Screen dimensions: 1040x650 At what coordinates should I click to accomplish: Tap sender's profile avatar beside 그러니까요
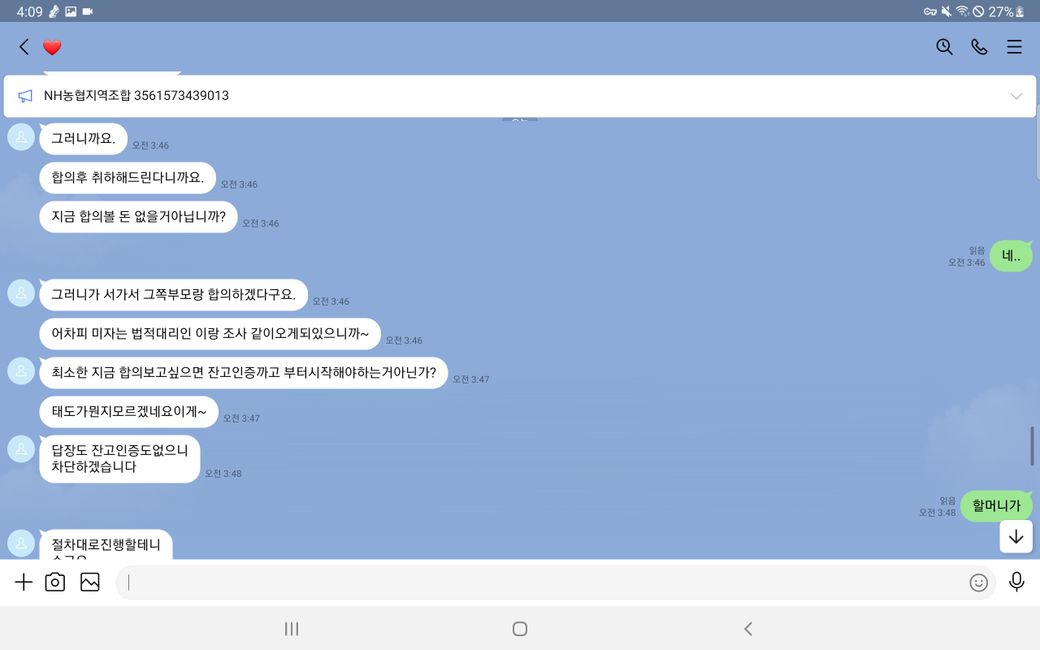click(x=21, y=137)
